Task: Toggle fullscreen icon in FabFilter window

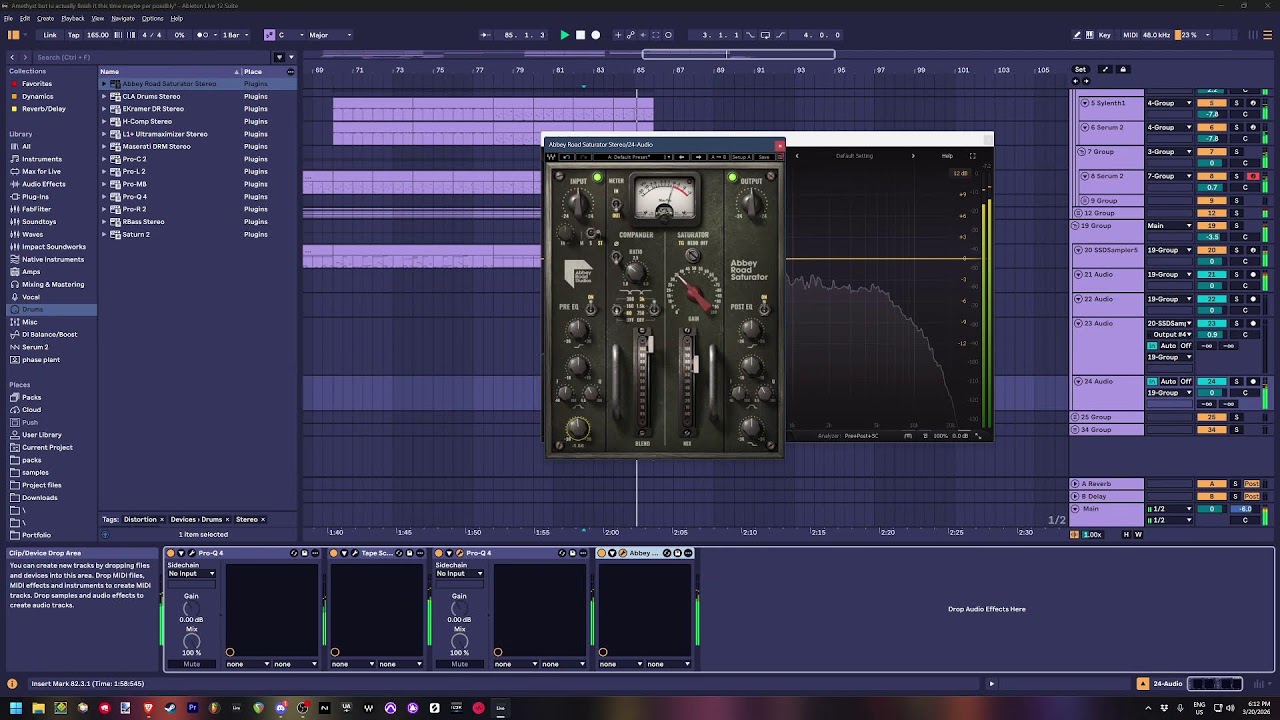Action: pos(972,156)
